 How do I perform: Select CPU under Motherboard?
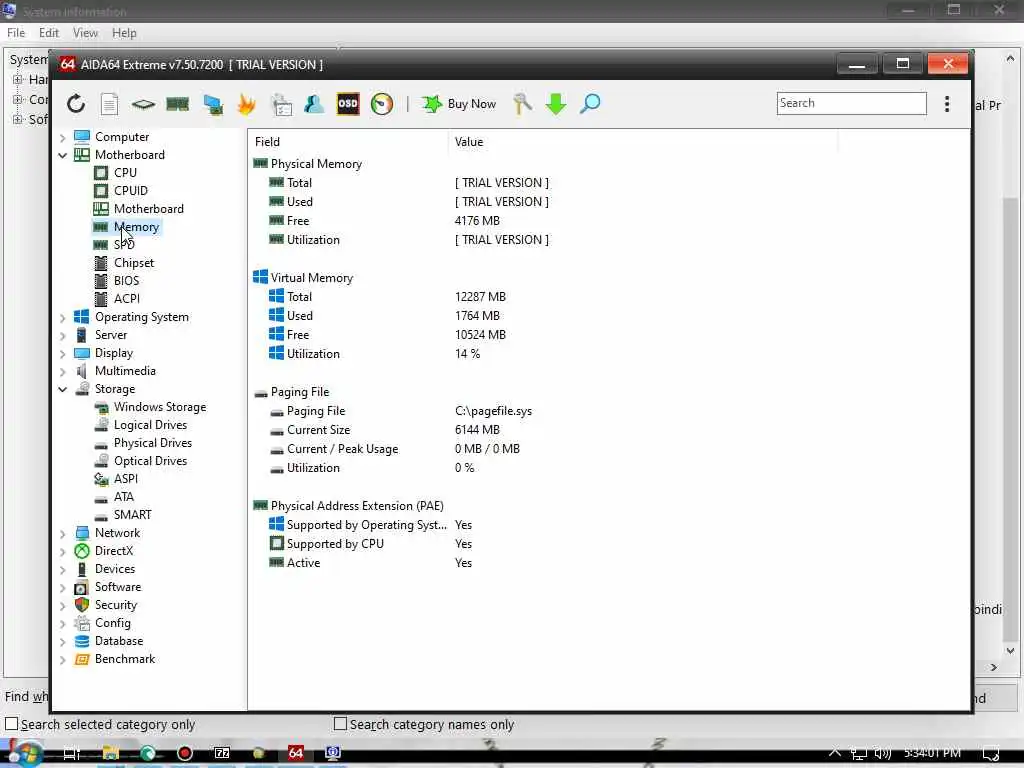[x=125, y=172]
